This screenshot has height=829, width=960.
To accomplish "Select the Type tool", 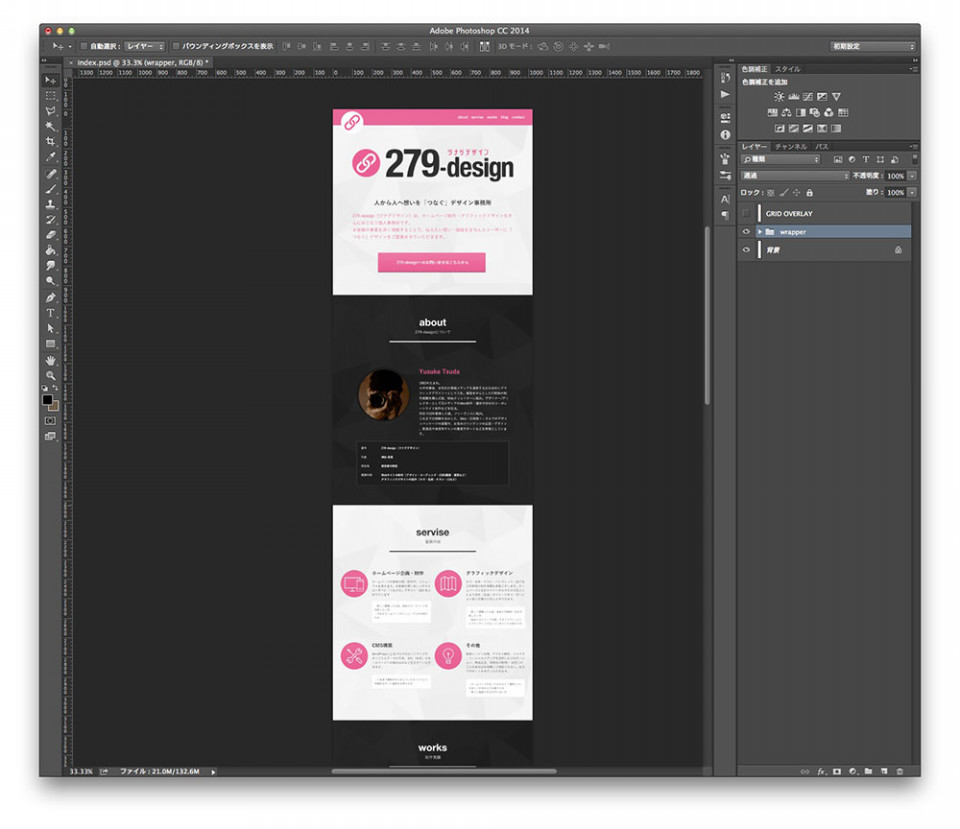I will coord(50,313).
